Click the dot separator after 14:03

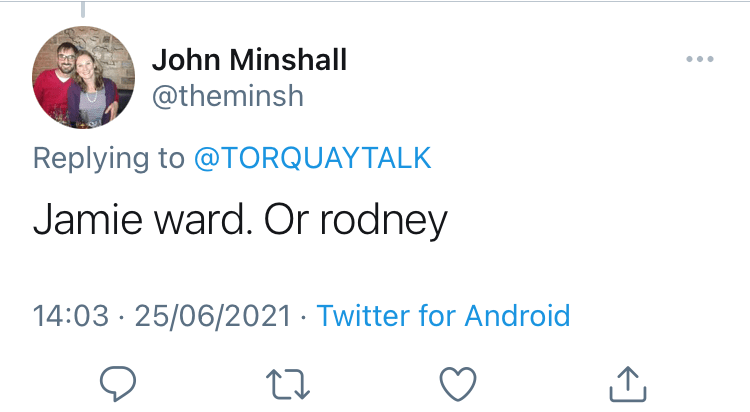click(121, 317)
